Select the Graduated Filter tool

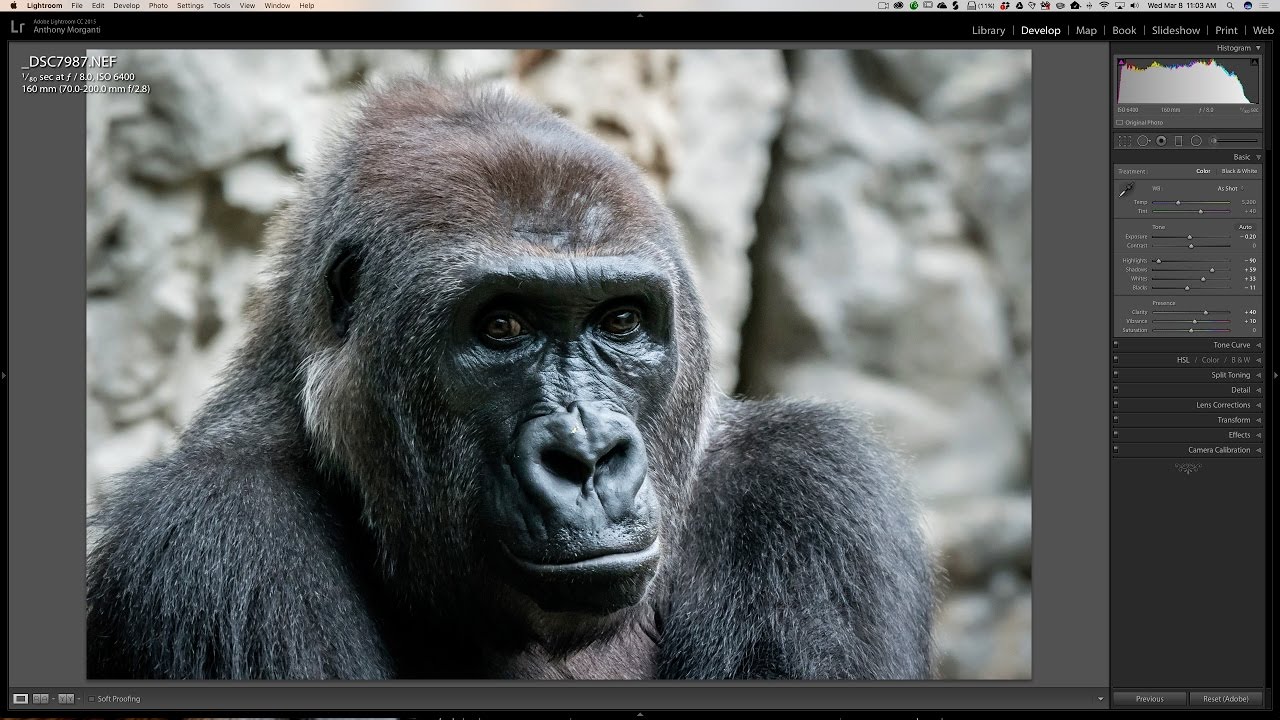1178,141
